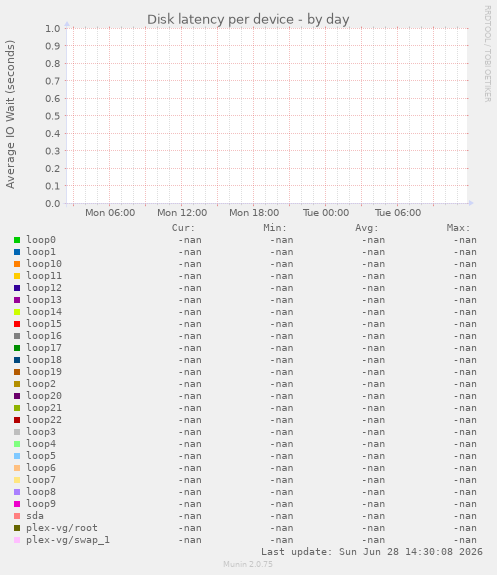Click the Tue 00:00 time axis label
This screenshot has width=497, height=575.
tap(326, 213)
